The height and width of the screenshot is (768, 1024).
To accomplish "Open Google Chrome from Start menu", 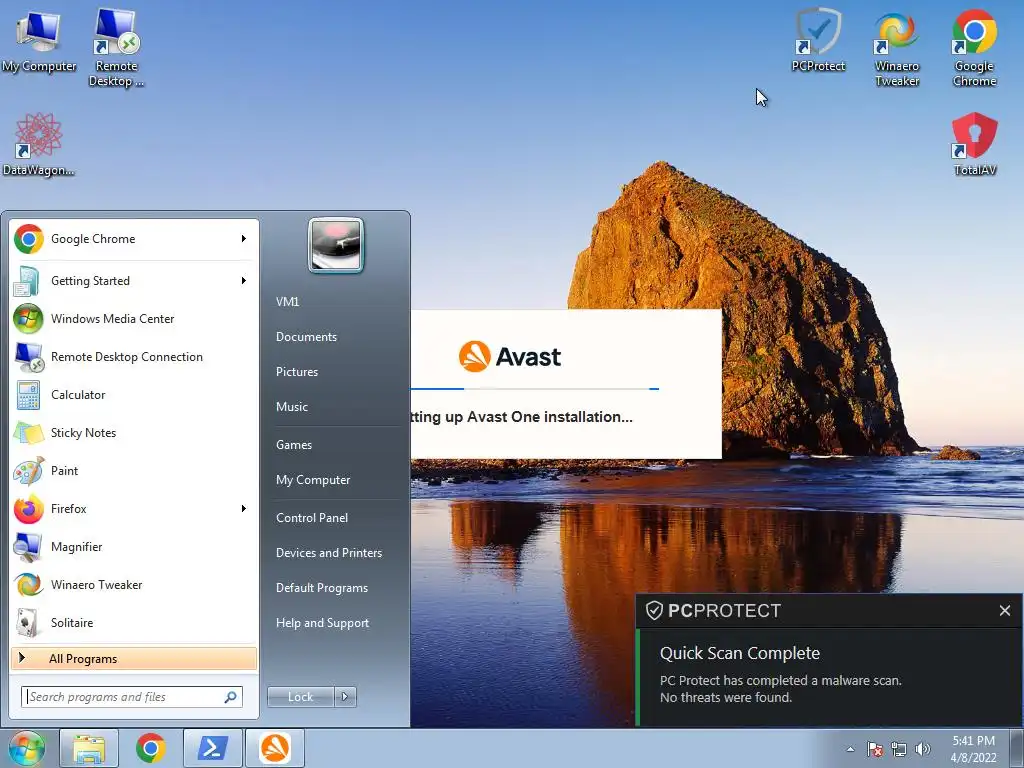I will click(x=134, y=239).
